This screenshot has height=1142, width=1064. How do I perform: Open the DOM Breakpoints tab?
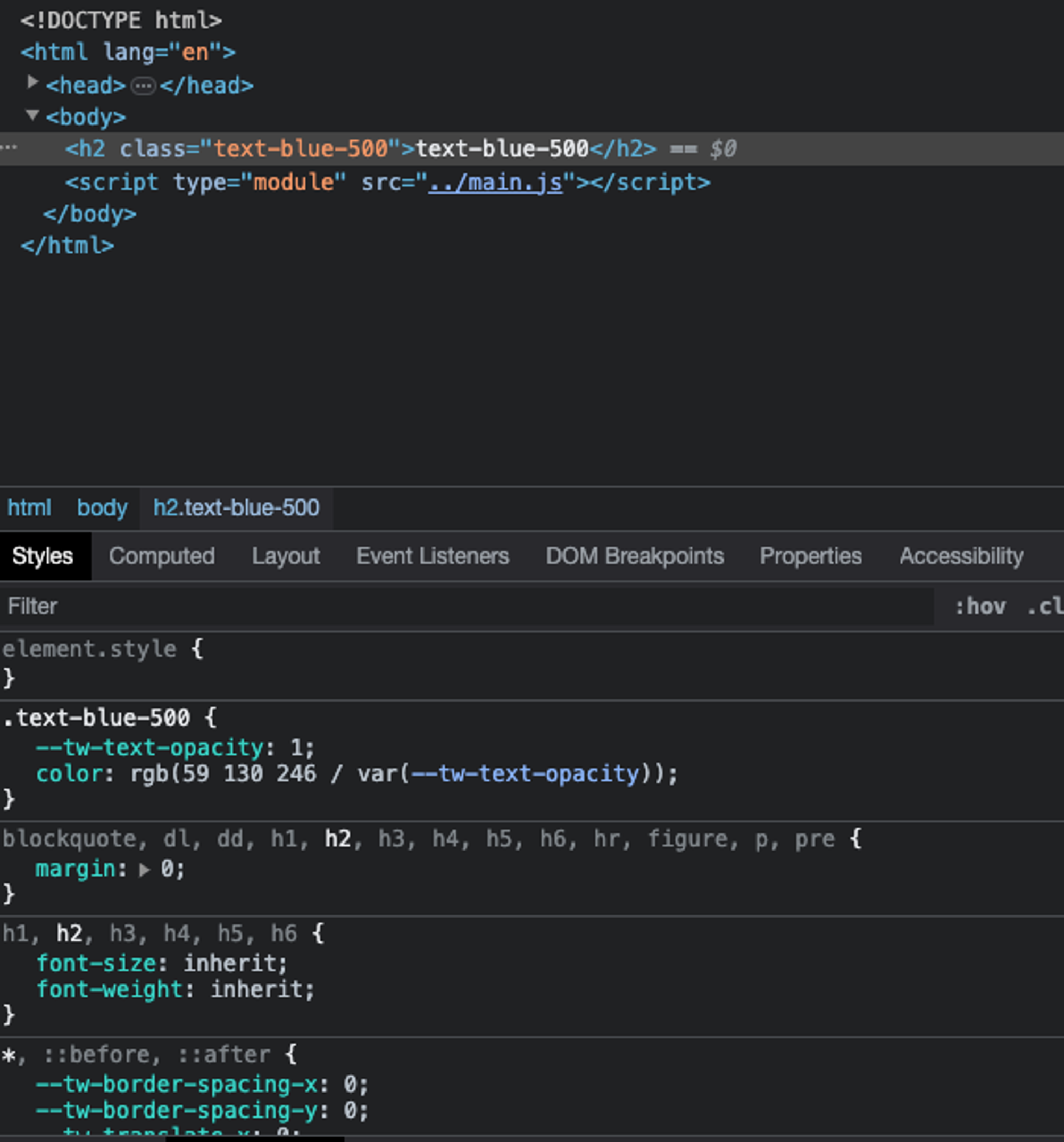[635, 556]
